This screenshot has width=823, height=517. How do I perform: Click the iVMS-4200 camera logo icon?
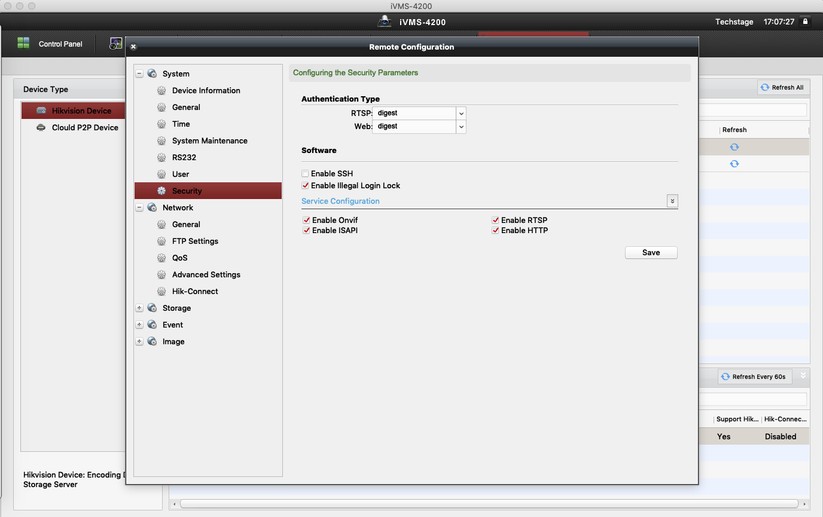click(x=385, y=22)
